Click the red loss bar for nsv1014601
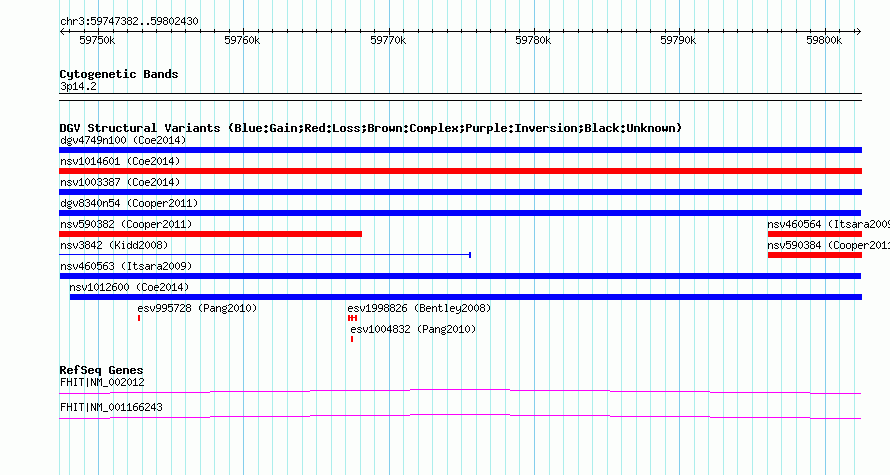This screenshot has width=890, height=475. pos(460,171)
